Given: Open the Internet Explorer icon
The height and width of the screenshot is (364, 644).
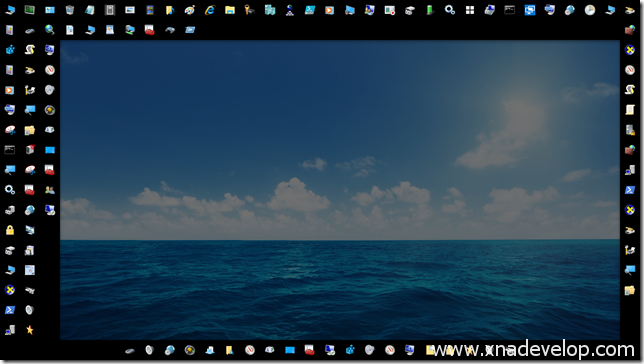Looking at the screenshot, I should pyautogui.click(x=210, y=10).
